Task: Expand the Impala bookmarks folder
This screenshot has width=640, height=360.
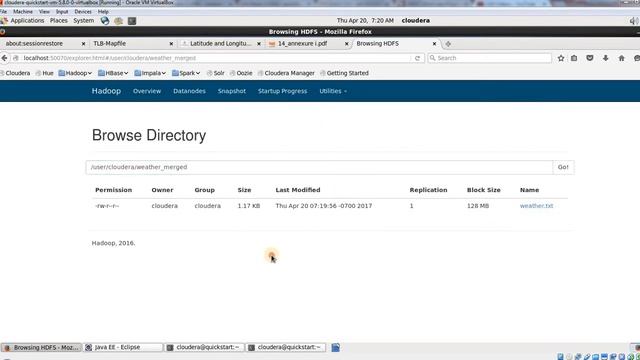Action: pyautogui.click(x=150, y=73)
